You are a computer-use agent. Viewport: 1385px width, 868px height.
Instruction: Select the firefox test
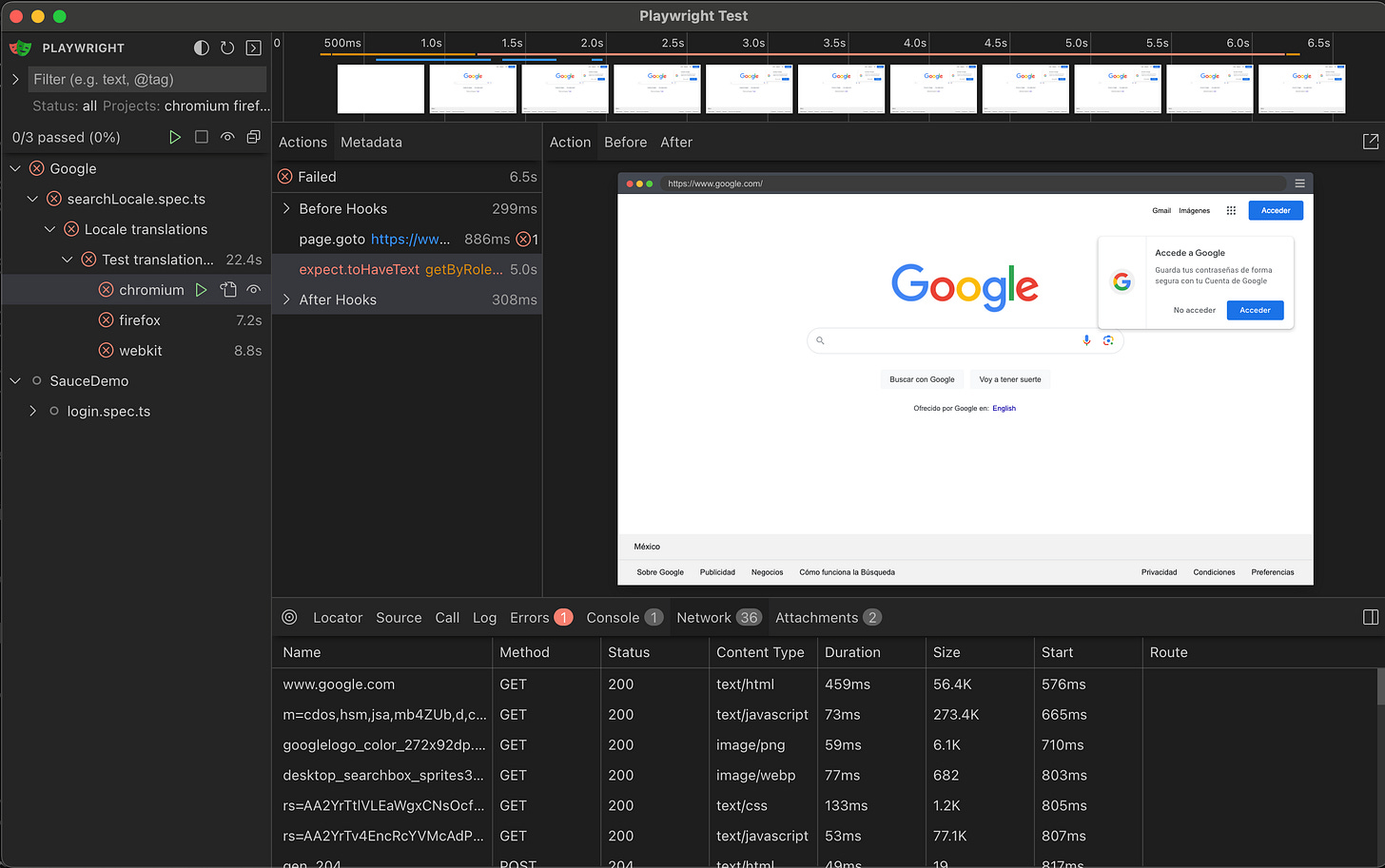pos(136,320)
